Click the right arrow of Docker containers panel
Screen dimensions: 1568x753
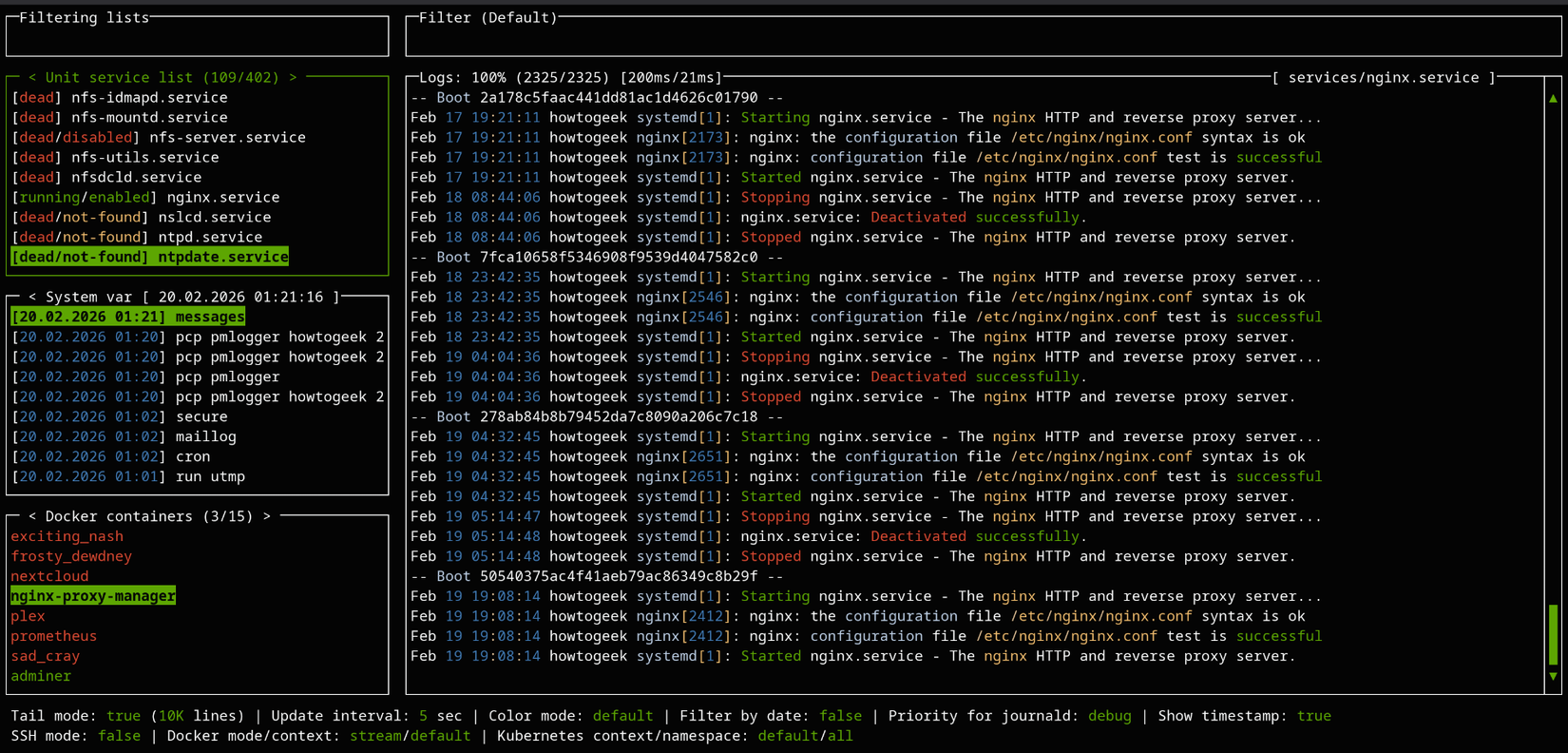point(267,516)
